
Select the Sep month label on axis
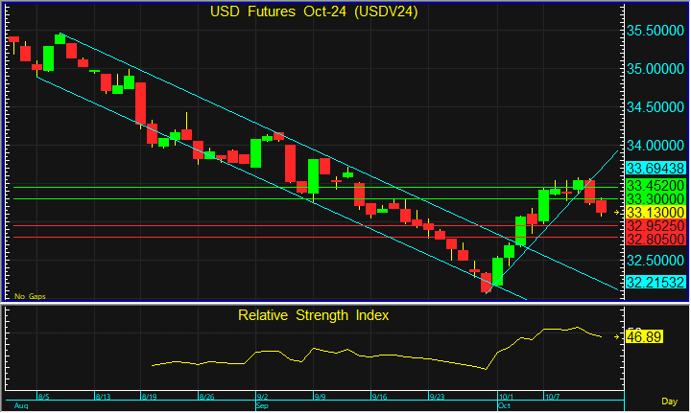pyautogui.click(x=262, y=407)
